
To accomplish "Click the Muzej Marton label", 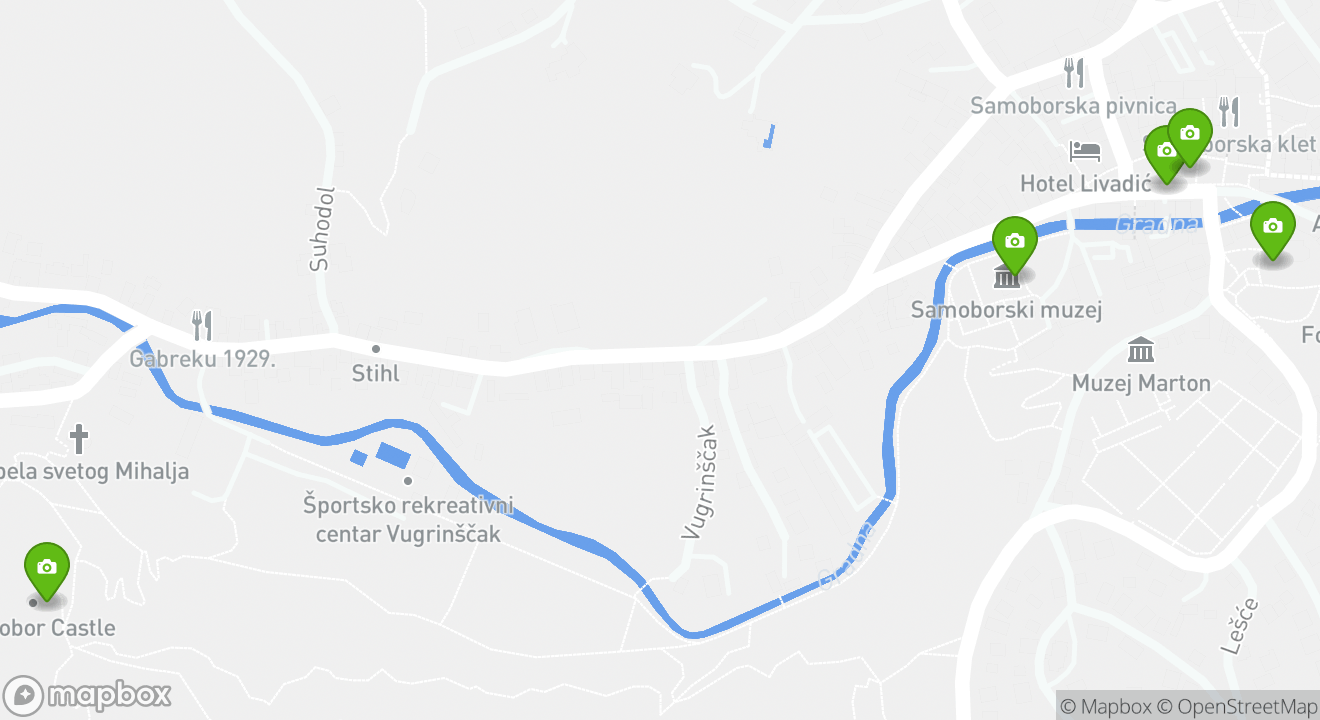I will pyautogui.click(x=1141, y=383).
